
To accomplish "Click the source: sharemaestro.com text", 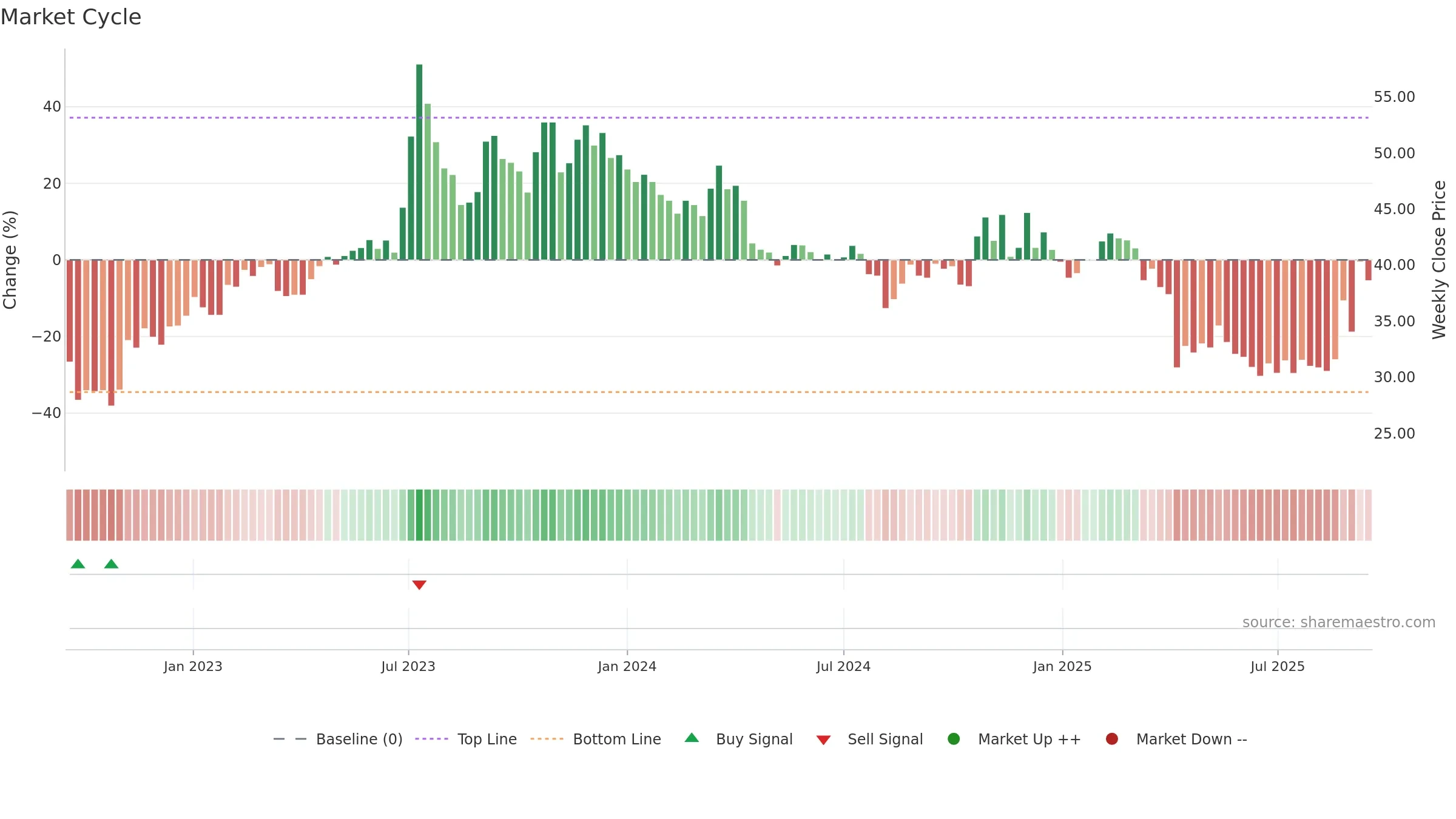I will (x=1339, y=622).
